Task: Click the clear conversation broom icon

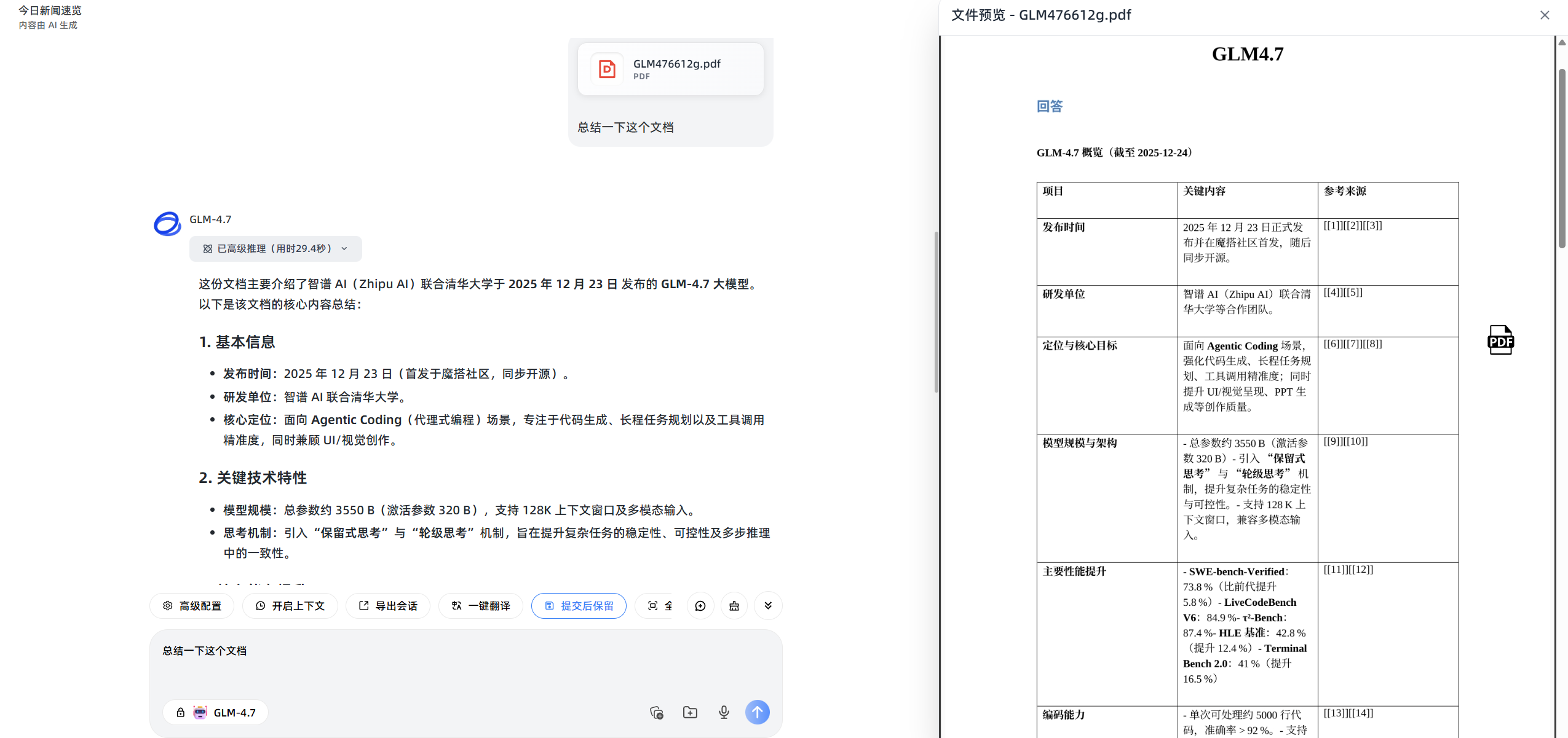Action: point(734,606)
